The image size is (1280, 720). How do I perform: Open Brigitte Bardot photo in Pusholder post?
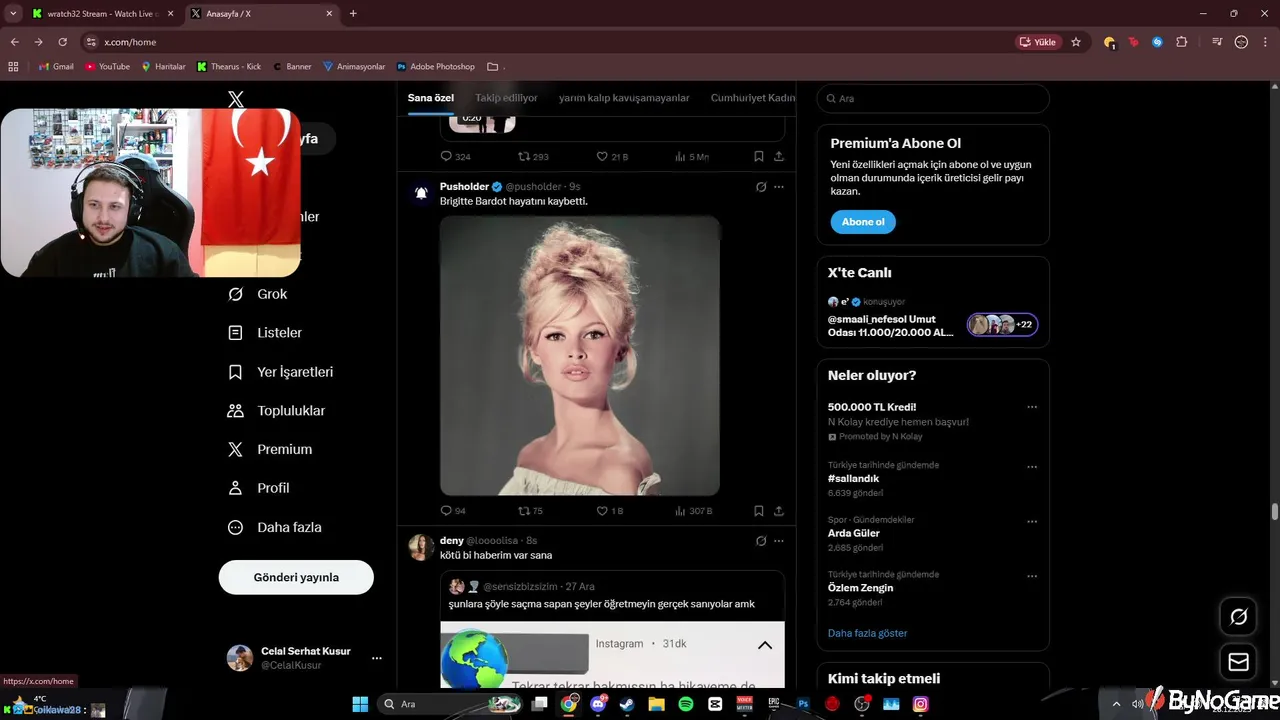580,355
